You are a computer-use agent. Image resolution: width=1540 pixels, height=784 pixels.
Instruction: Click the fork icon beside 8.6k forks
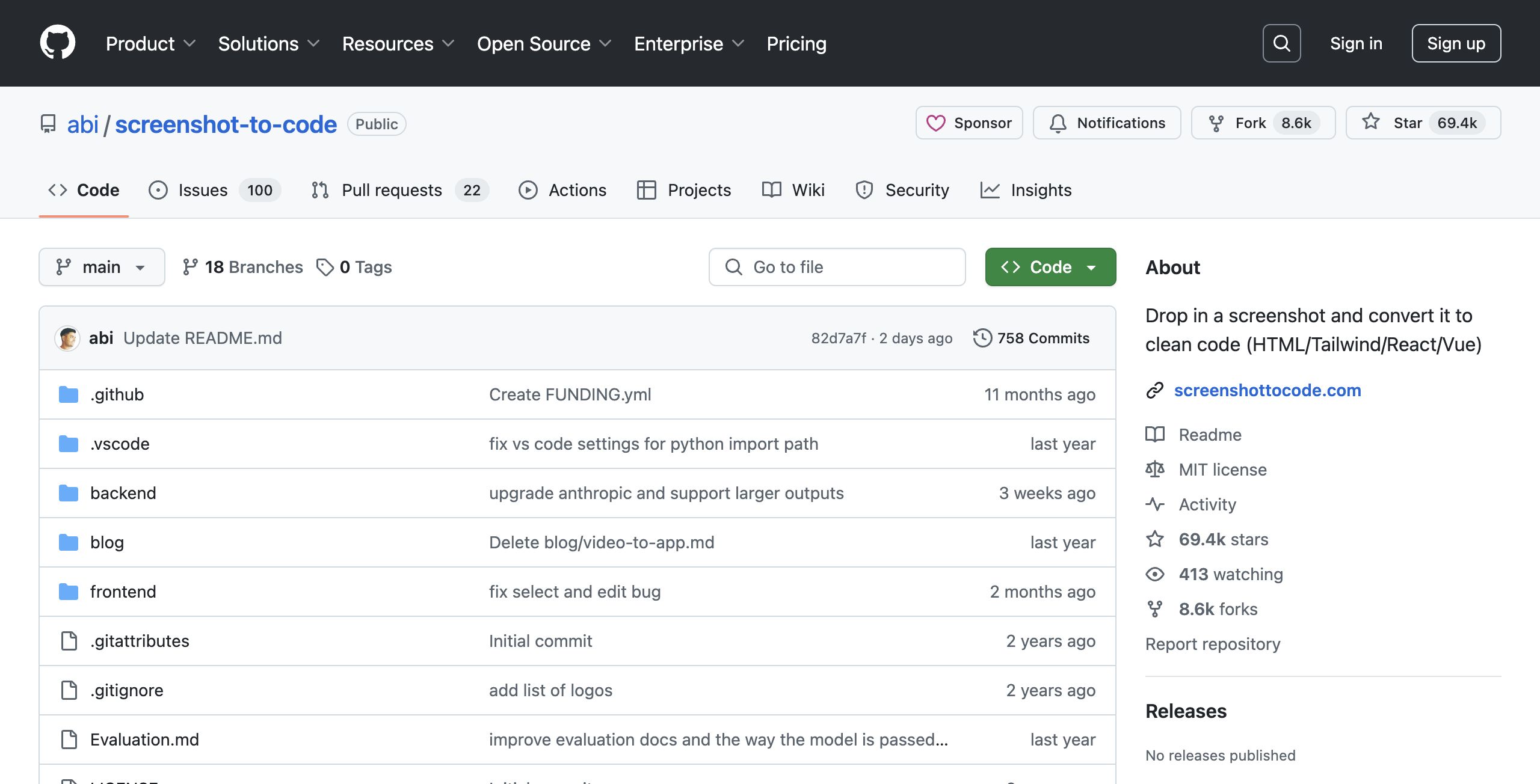pos(1154,608)
